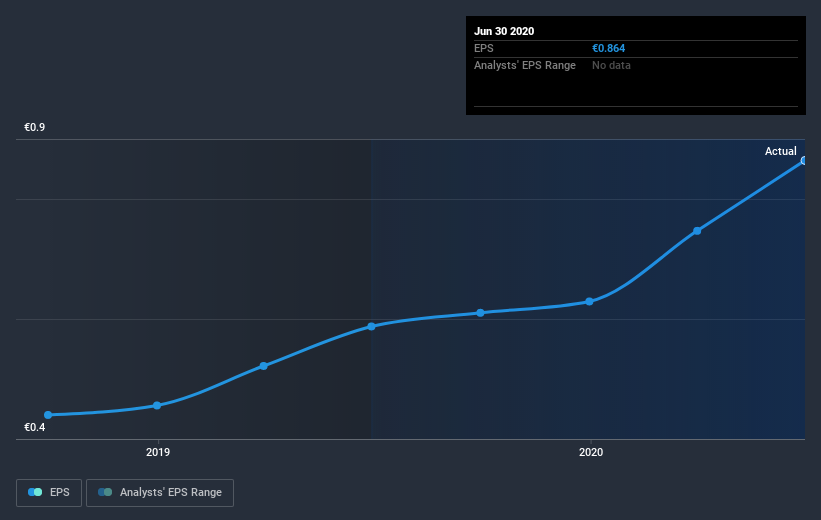The image size is (821, 520).
Task: Click the Actual label on chart
Action: [780, 151]
